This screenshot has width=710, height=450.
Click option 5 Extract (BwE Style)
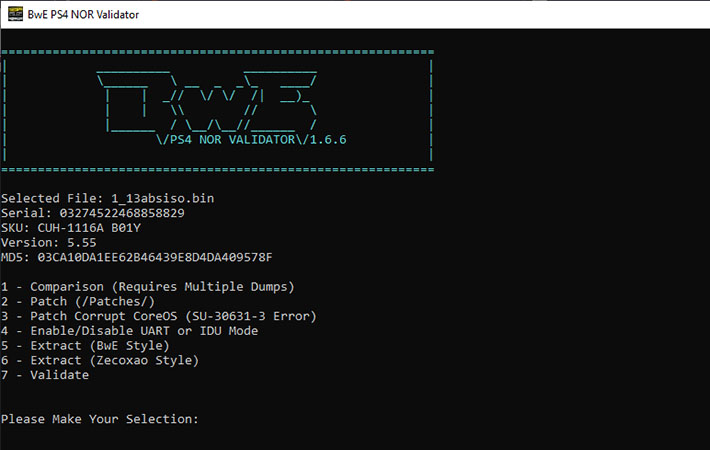coord(85,345)
